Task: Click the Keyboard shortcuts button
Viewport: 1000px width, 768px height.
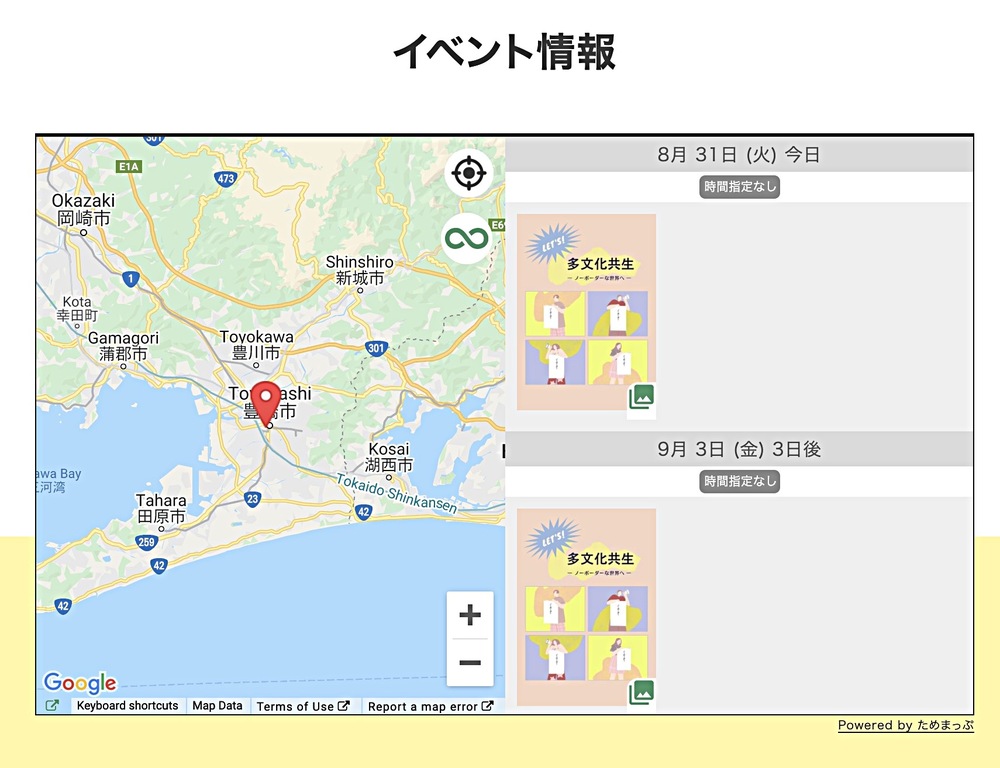Action: coord(128,705)
